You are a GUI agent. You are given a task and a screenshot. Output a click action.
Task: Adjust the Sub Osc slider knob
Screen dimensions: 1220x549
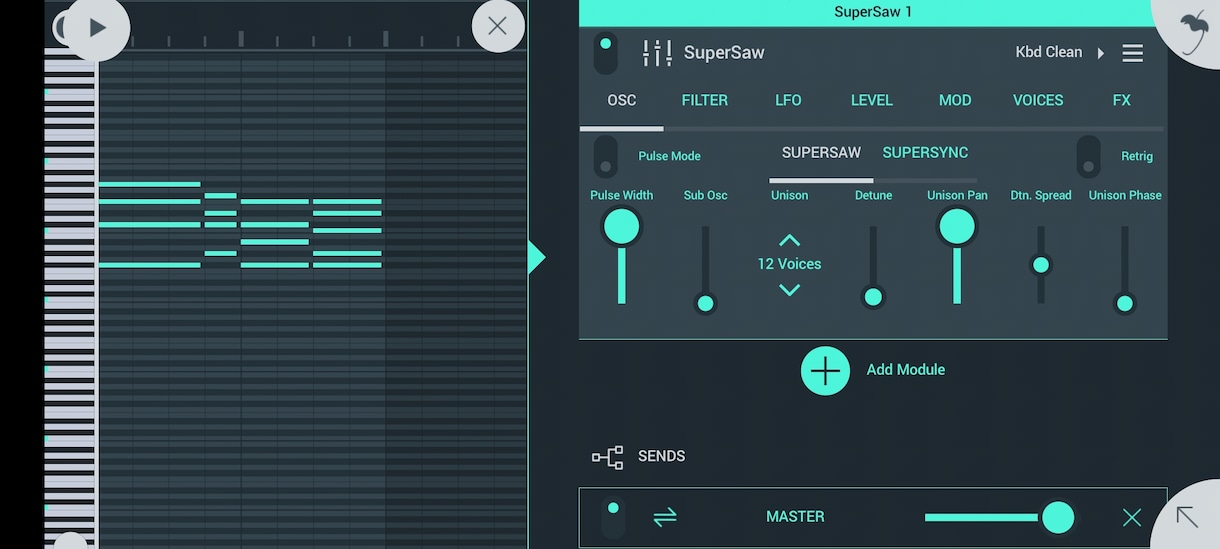click(705, 303)
